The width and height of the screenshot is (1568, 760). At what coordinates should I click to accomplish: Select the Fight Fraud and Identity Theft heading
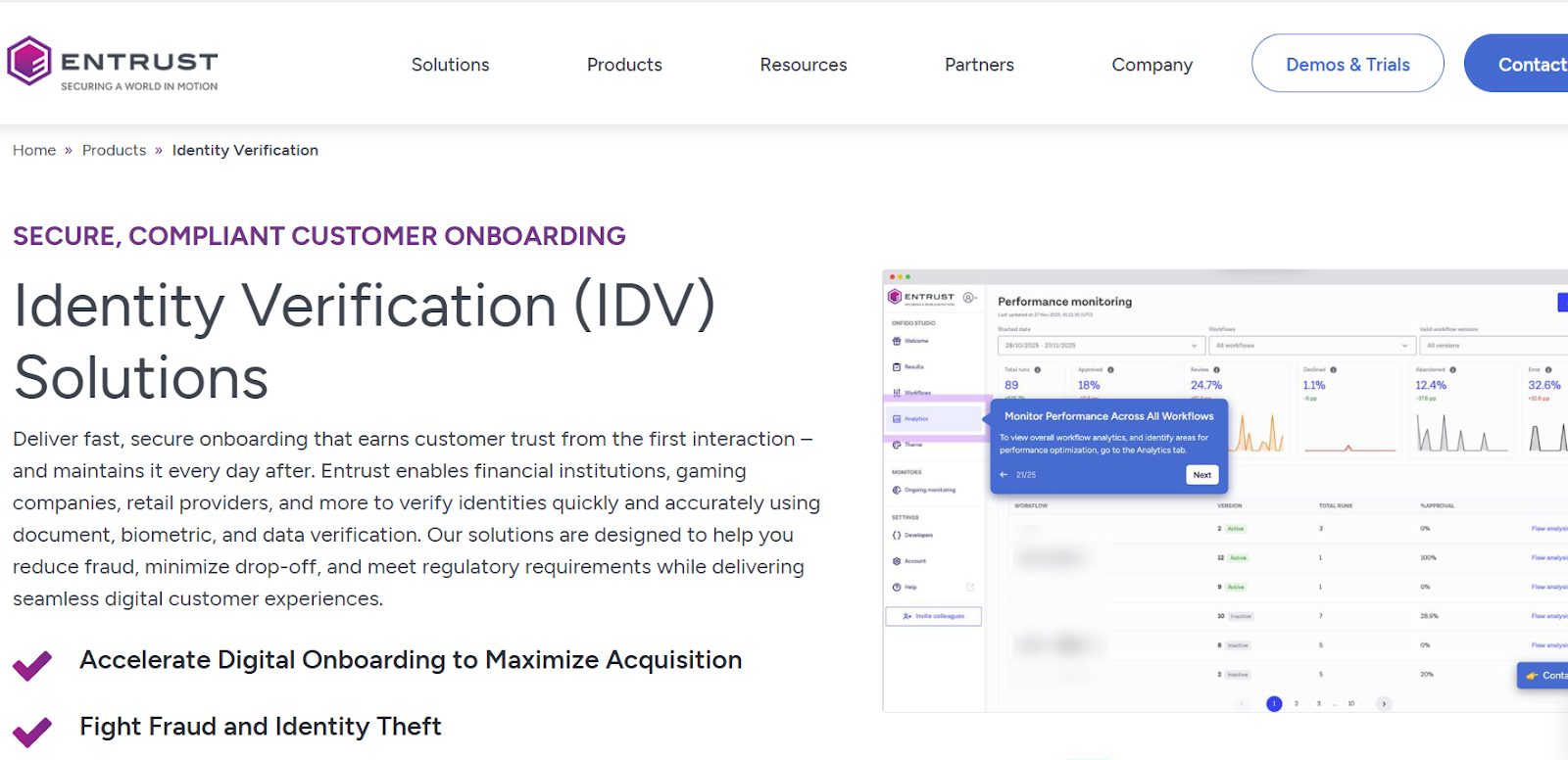coord(261,727)
